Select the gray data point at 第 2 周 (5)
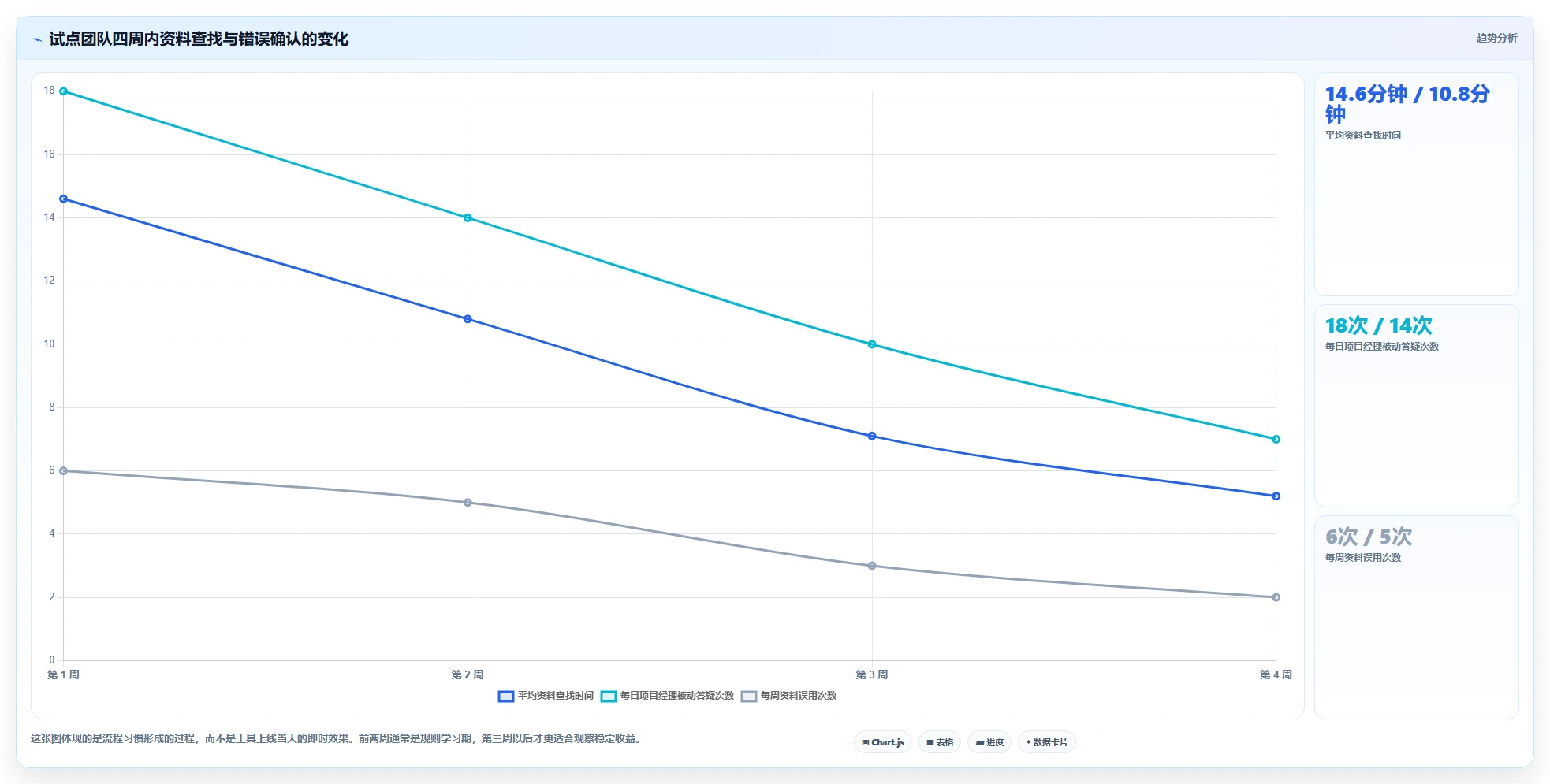 (468, 503)
